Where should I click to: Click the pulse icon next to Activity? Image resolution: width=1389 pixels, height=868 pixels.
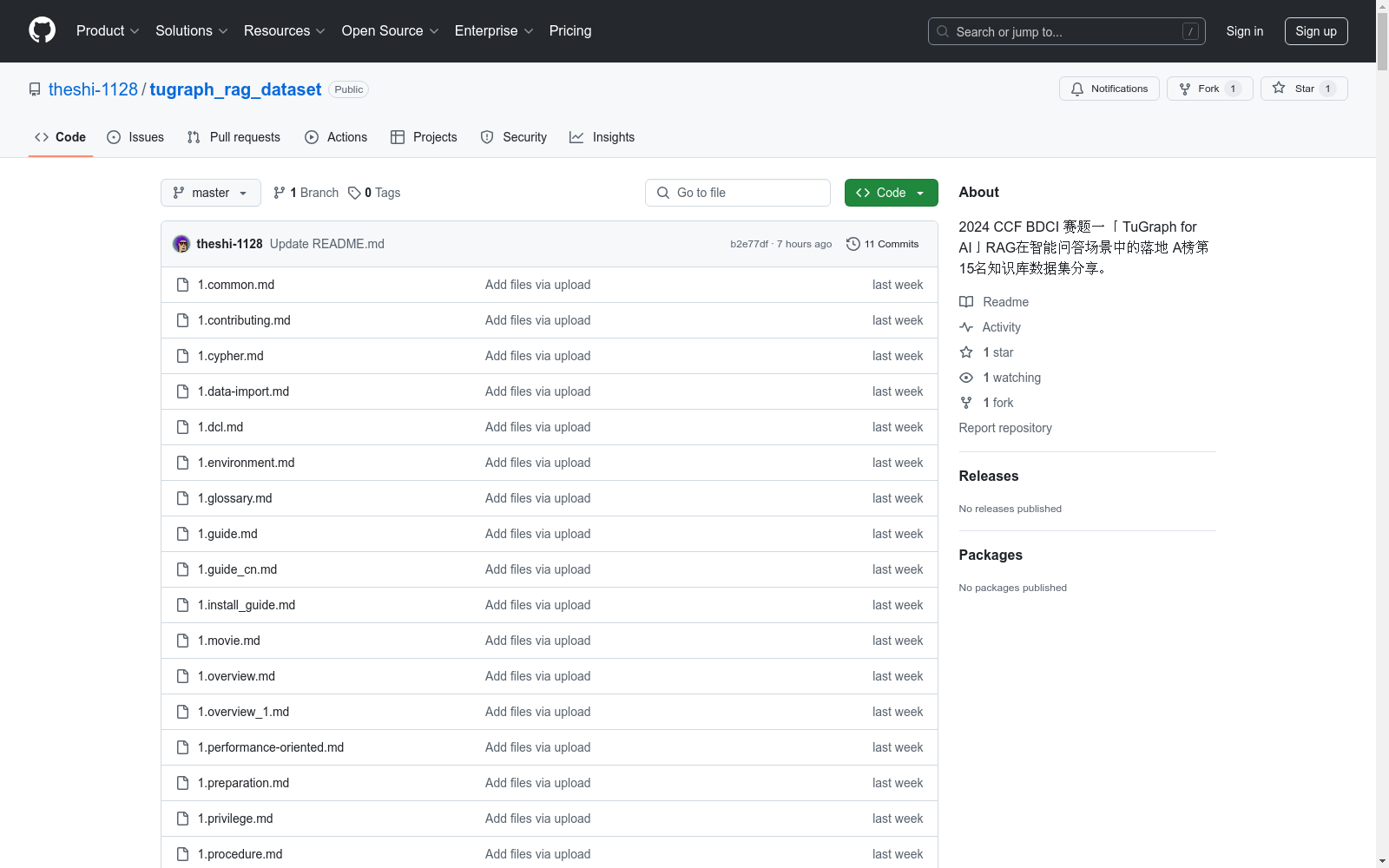[966, 327]
